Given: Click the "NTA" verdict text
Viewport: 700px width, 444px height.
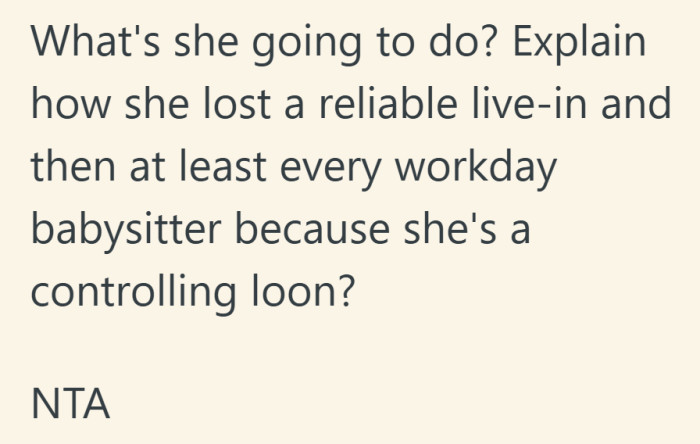Looking at the screenshot, I should click(70, 403).
